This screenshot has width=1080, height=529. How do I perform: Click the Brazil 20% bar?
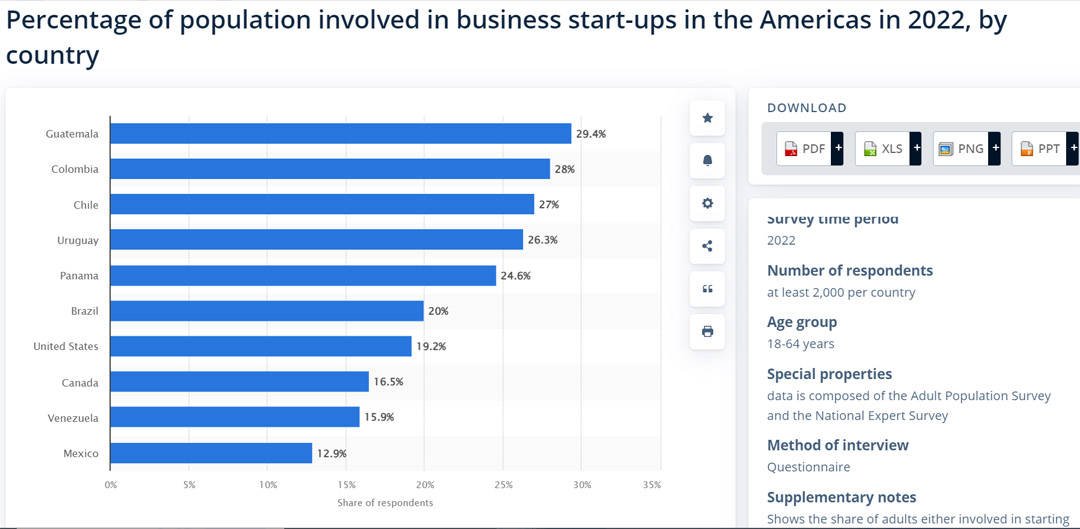[x=267, y=311]
